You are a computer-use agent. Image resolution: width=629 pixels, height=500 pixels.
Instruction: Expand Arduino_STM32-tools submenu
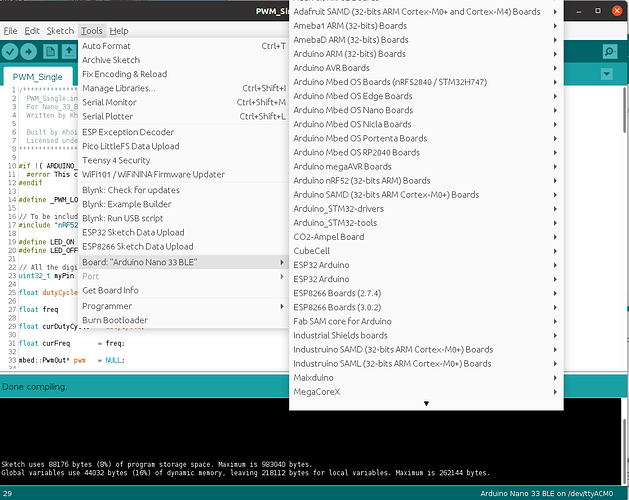426,223
